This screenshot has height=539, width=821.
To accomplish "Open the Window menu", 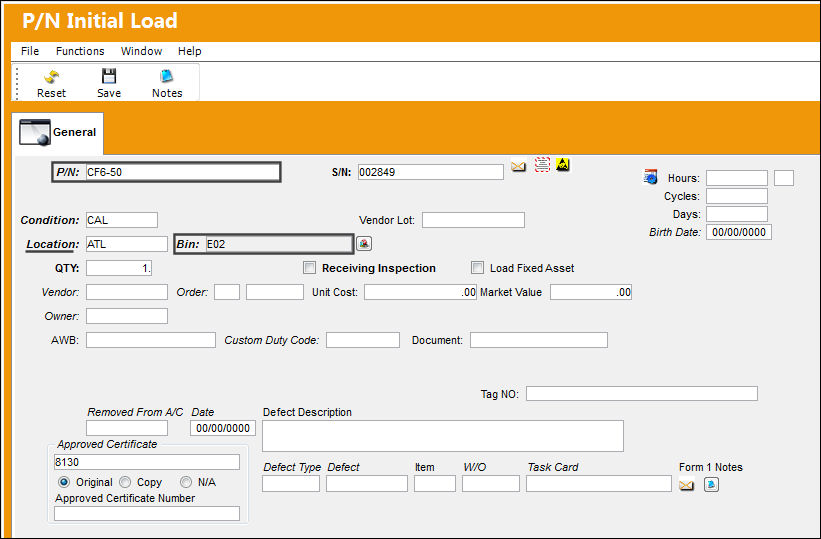I will click(141, 51).
